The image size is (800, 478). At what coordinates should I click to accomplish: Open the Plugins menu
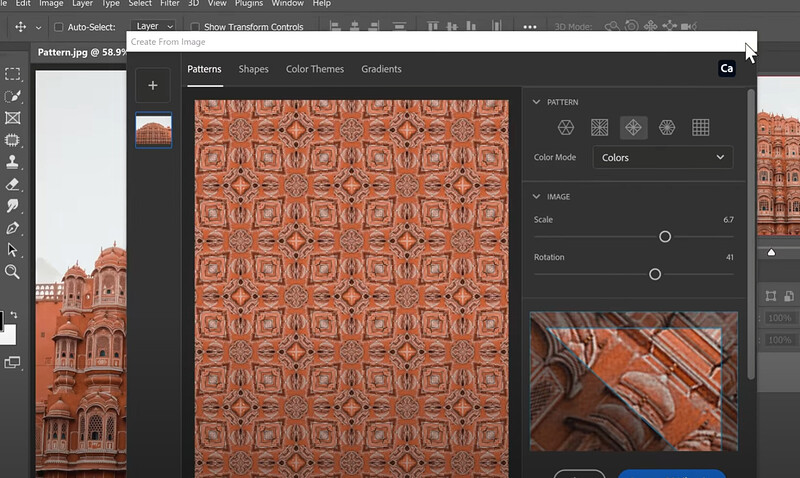click(x=249, y=3)
